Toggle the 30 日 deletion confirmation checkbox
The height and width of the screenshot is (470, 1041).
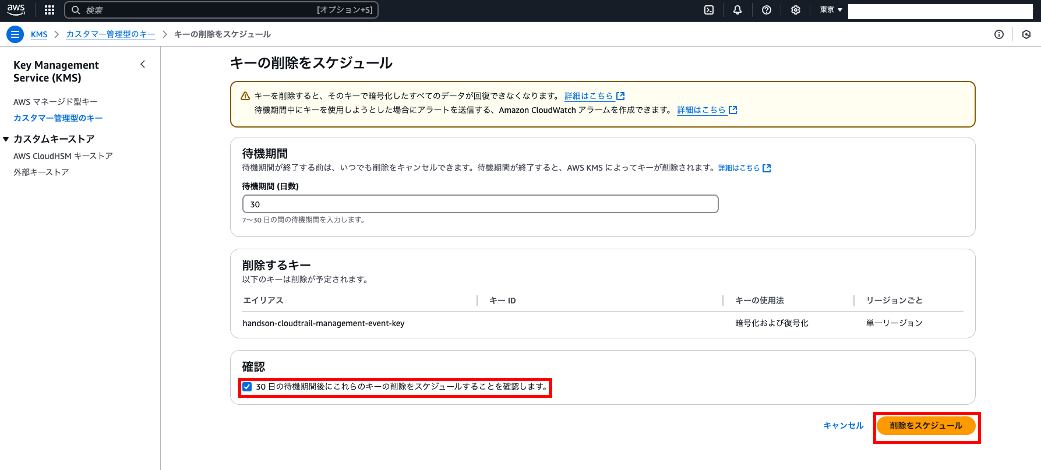(x=247, y=386)
